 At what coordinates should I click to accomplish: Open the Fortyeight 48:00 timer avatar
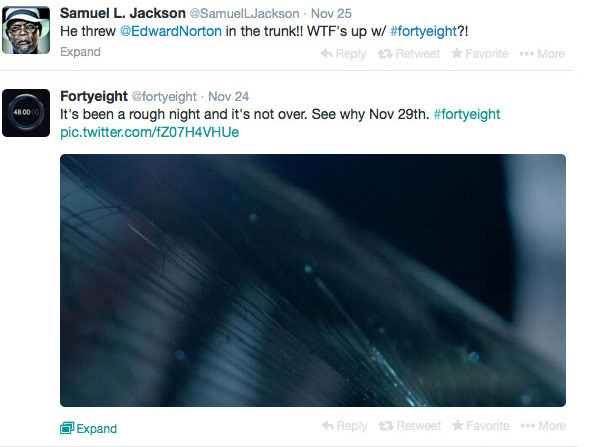point(26,113)
